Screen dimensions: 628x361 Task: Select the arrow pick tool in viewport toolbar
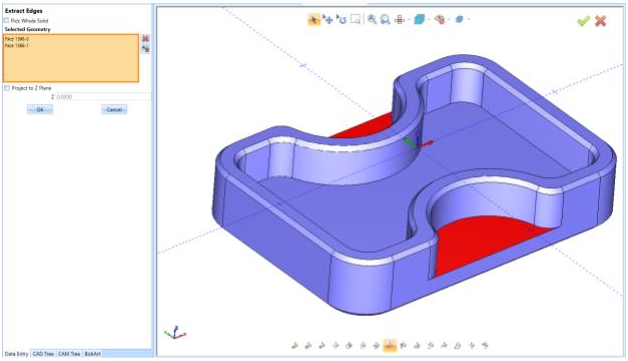point(314,19)
